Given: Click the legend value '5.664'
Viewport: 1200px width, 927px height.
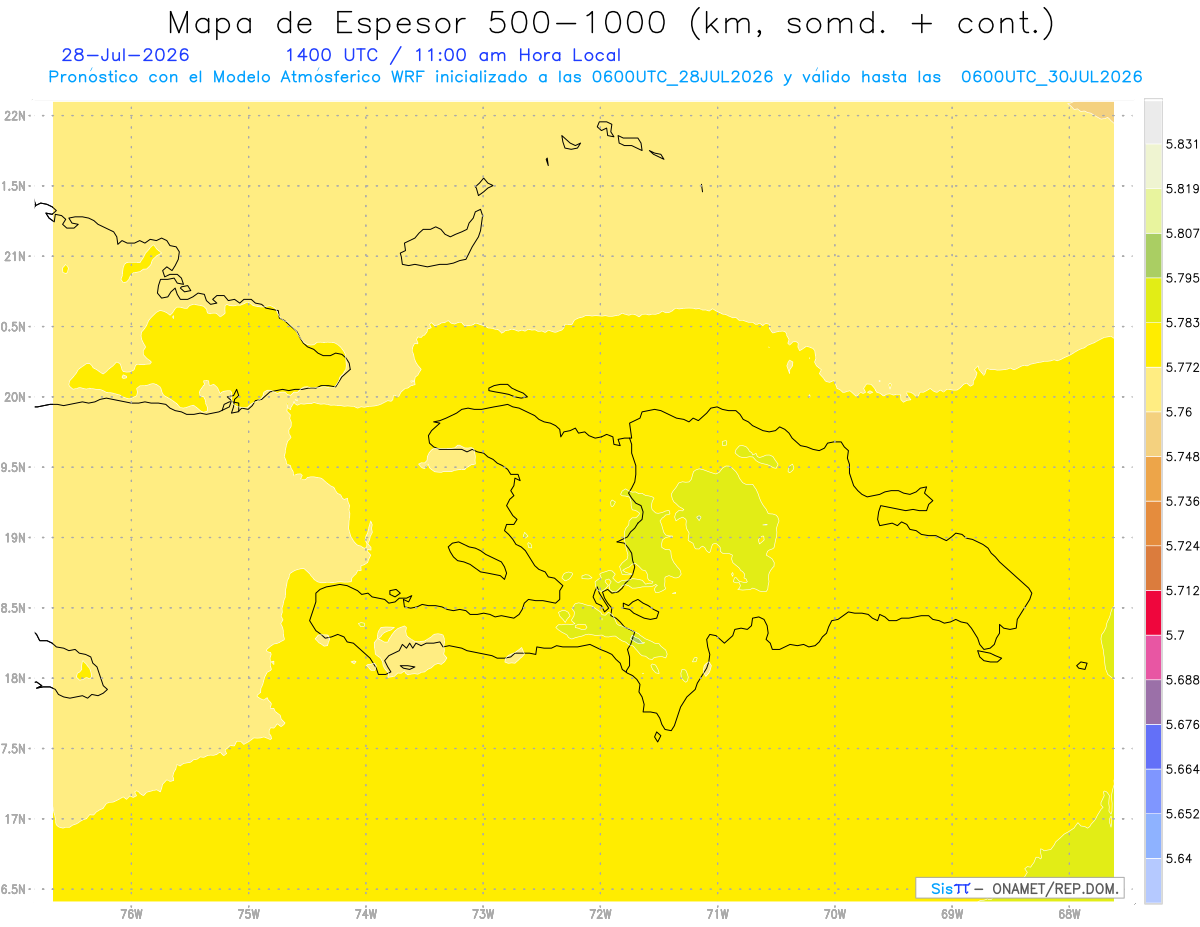Looking at the screenshot, I should tap(1183, 769).
